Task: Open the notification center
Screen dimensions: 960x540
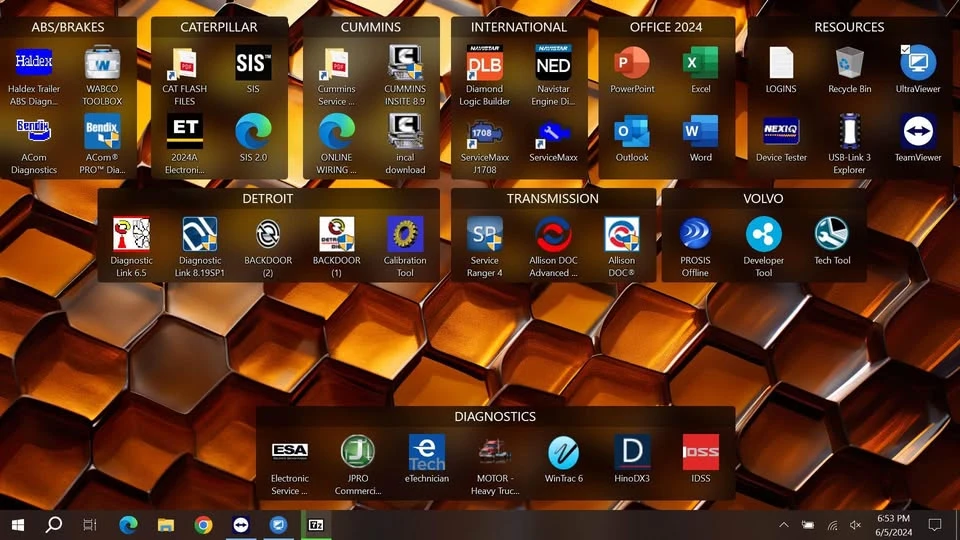Action: coord(934,525)
